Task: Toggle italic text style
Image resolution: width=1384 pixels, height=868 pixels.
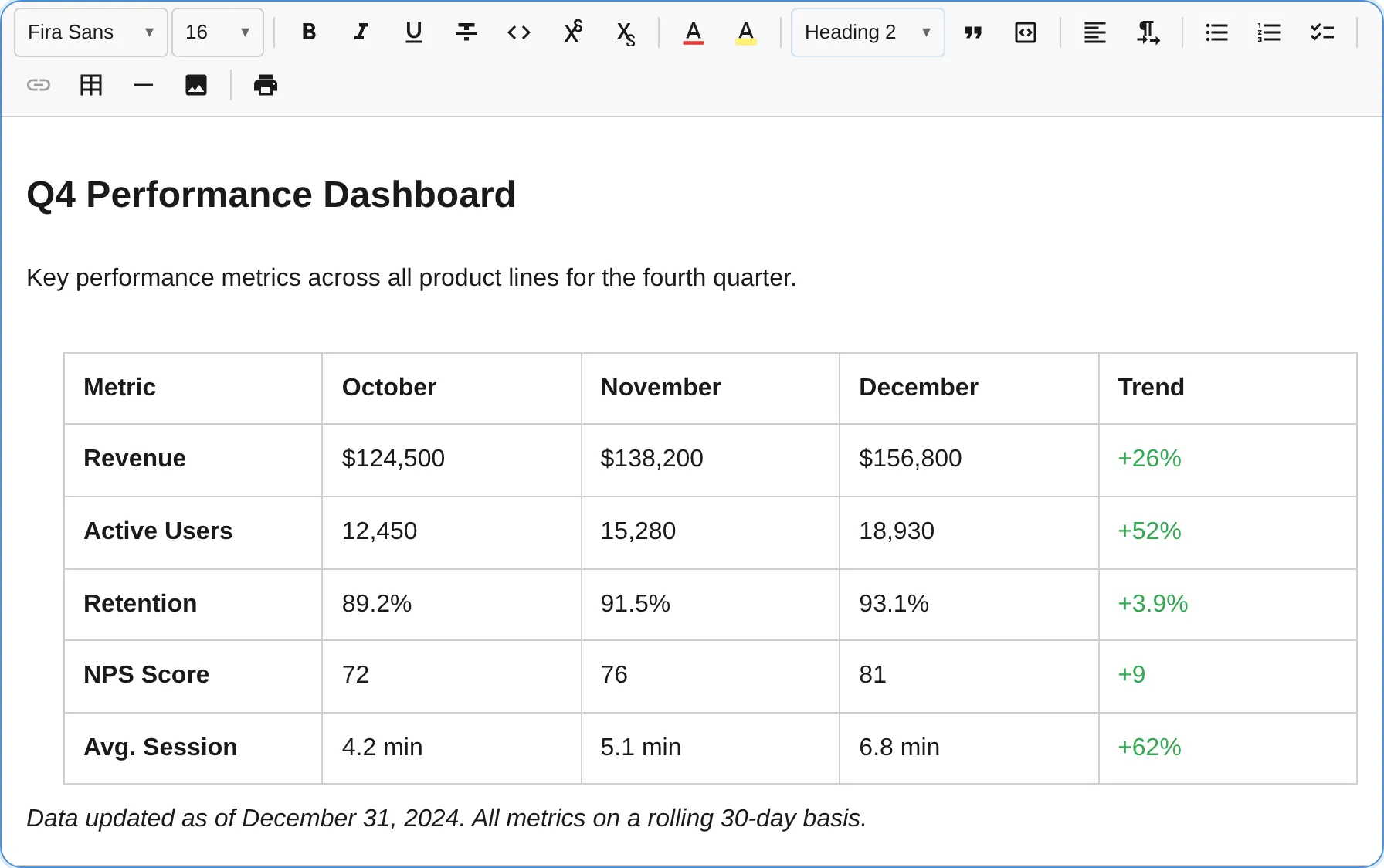Action: tap(361, 32)
